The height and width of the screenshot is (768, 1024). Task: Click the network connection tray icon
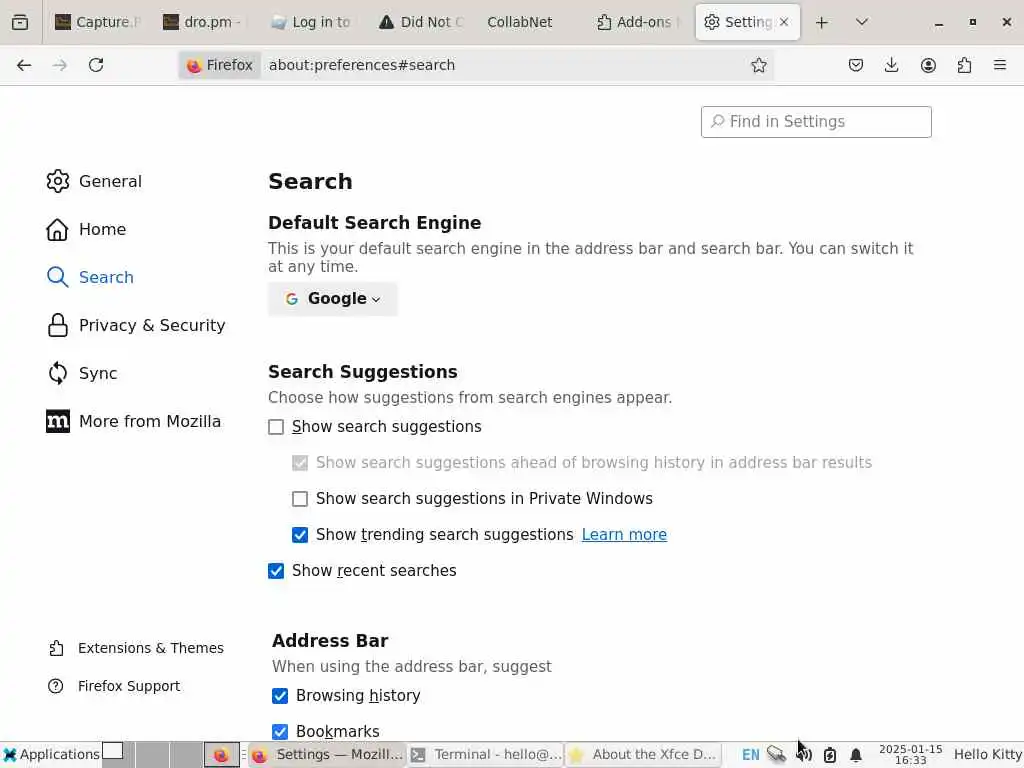tap(776, 755)
